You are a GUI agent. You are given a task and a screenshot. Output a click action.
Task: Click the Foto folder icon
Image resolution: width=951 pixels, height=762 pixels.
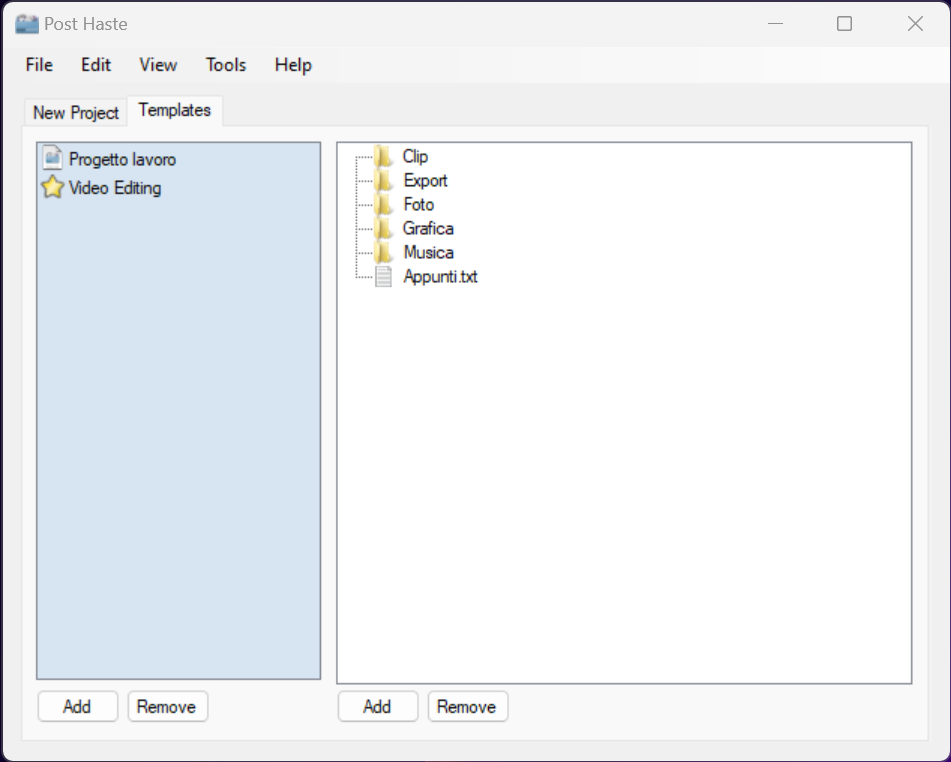tap(383, 204)
